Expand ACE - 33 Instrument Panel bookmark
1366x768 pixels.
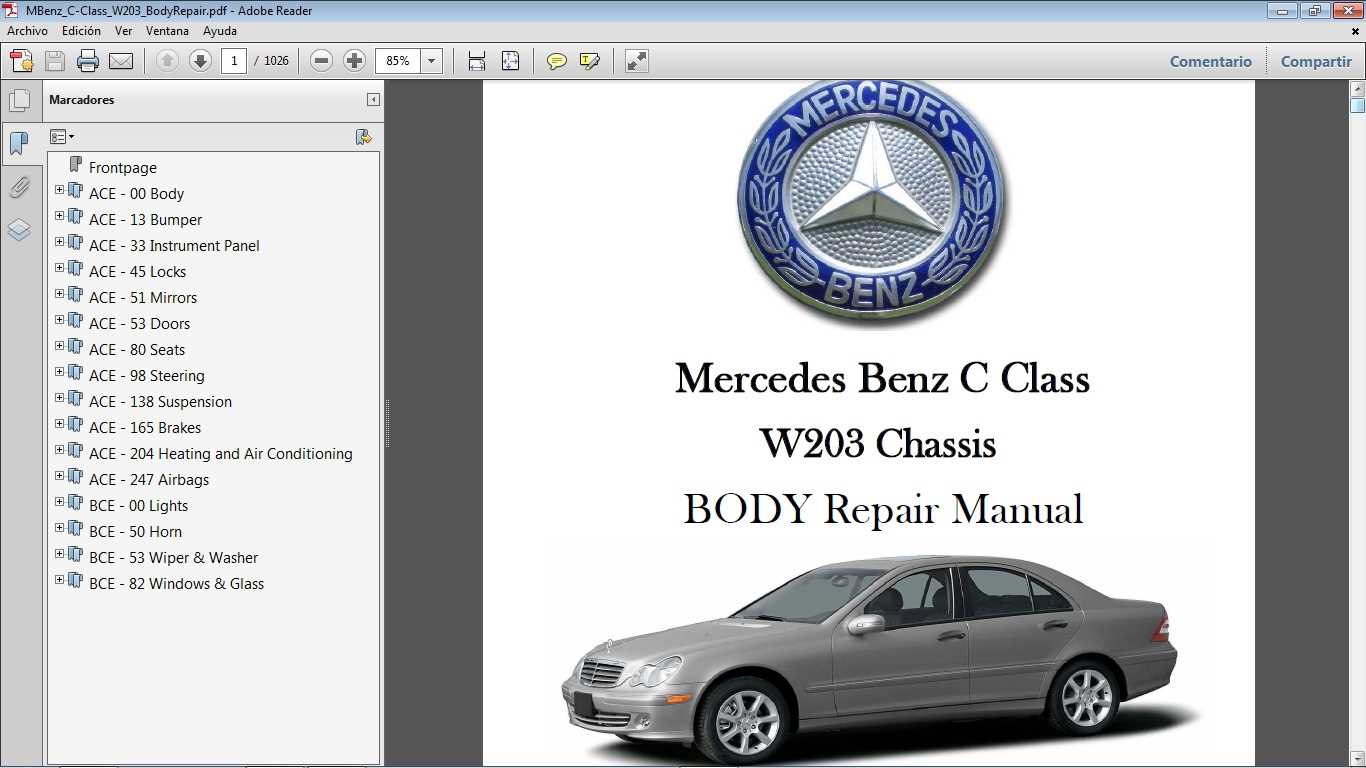(x=59, y=242)
